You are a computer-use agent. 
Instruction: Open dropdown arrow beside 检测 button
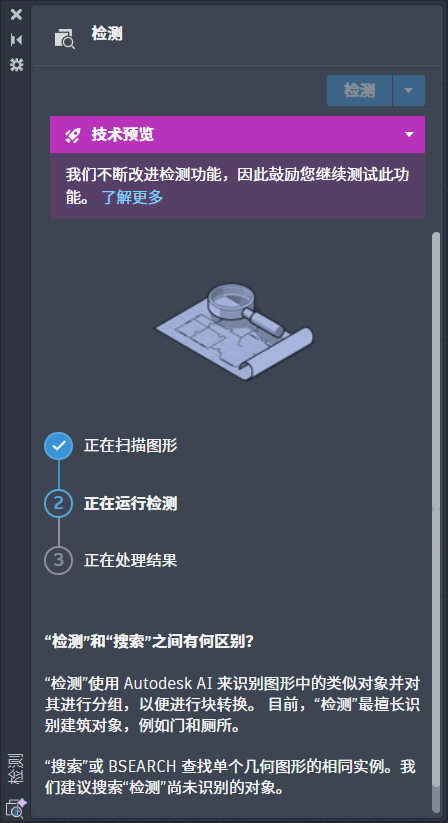409,90
